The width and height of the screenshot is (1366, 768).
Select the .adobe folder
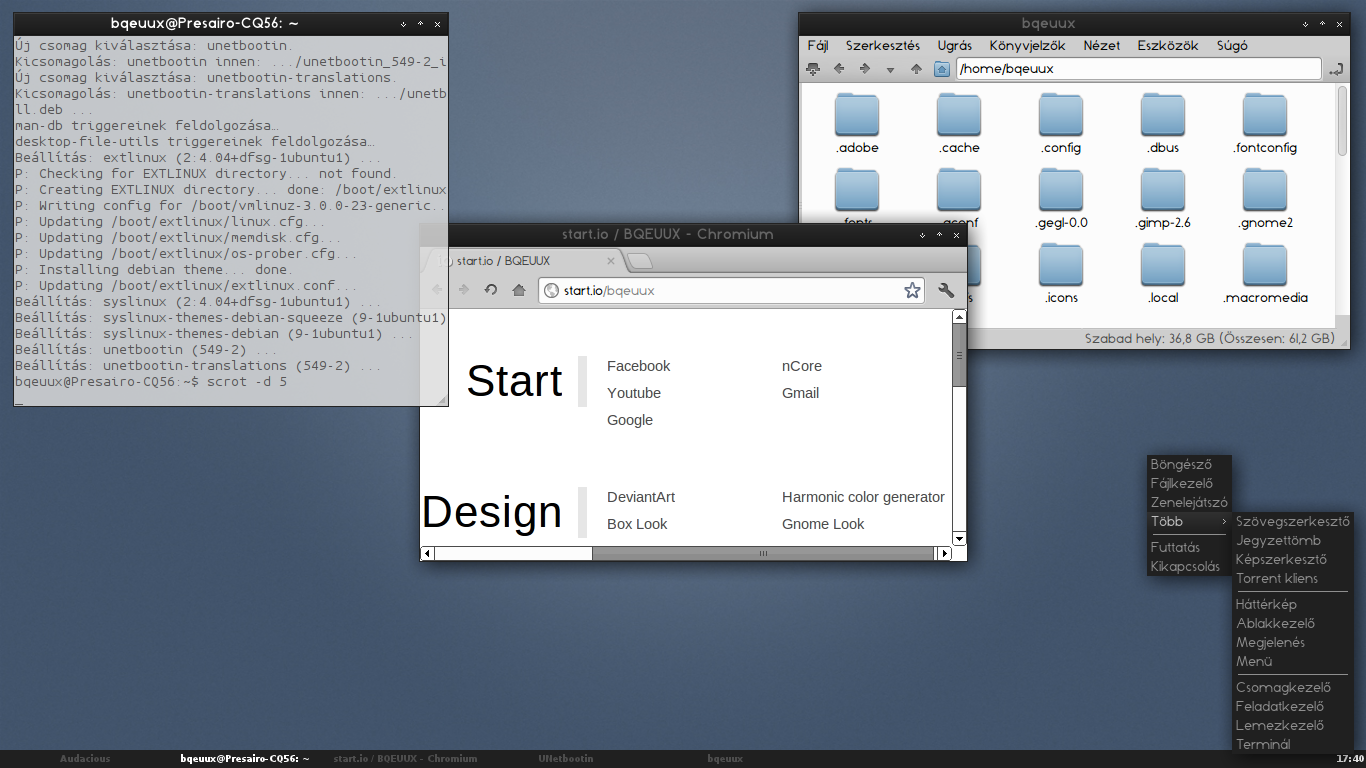[857, 124]
